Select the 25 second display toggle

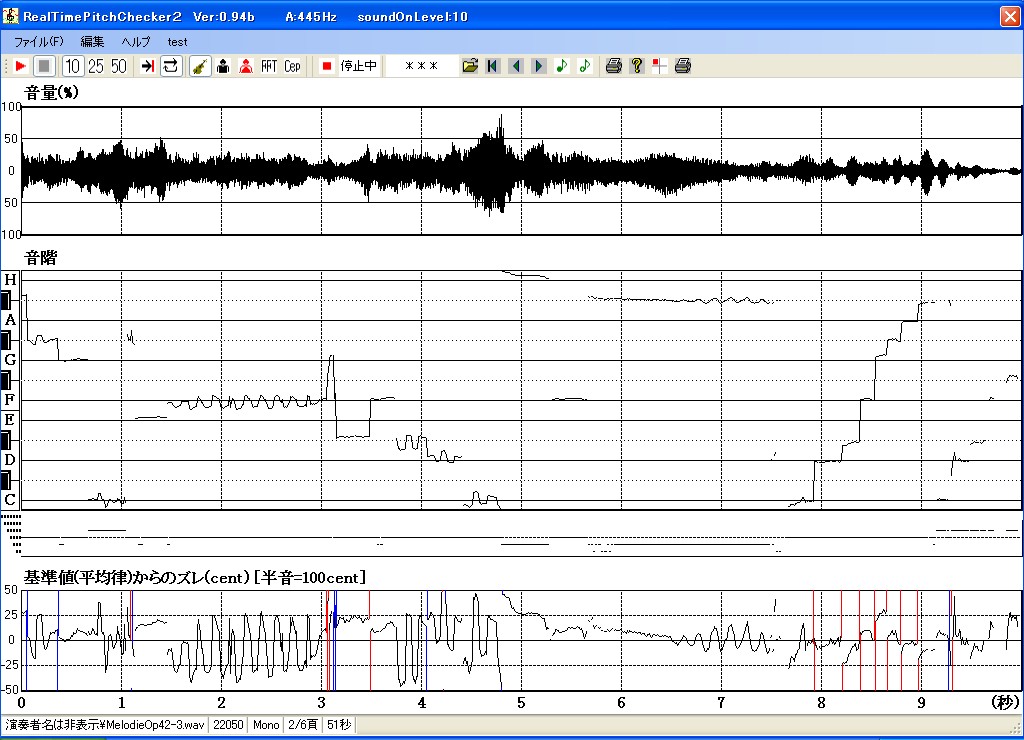(96, 66)
